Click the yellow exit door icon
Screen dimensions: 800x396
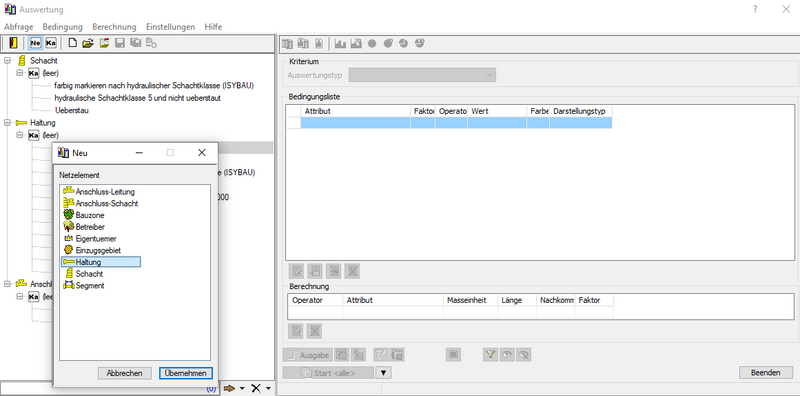pyautogui.click(x=13, y=43)
